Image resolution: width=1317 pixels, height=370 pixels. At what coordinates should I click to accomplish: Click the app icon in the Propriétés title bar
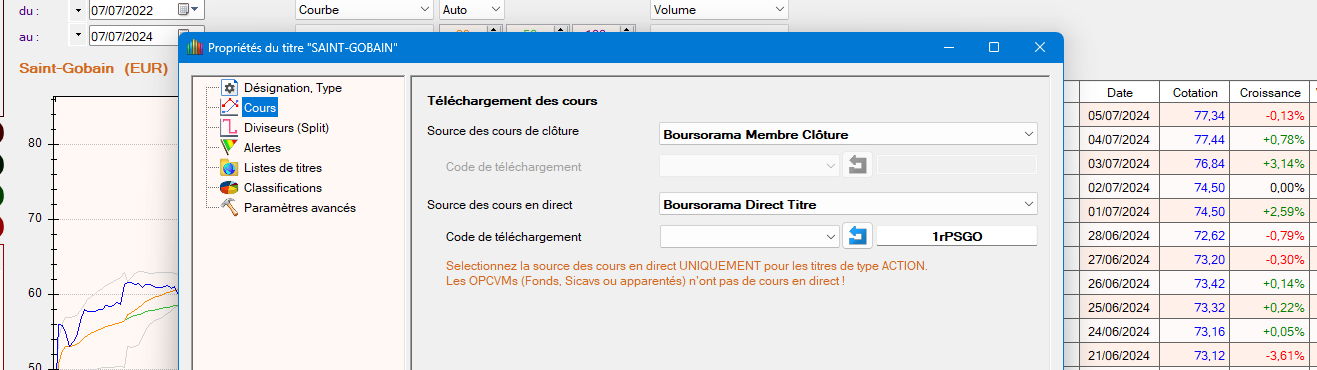click(194, 47)
